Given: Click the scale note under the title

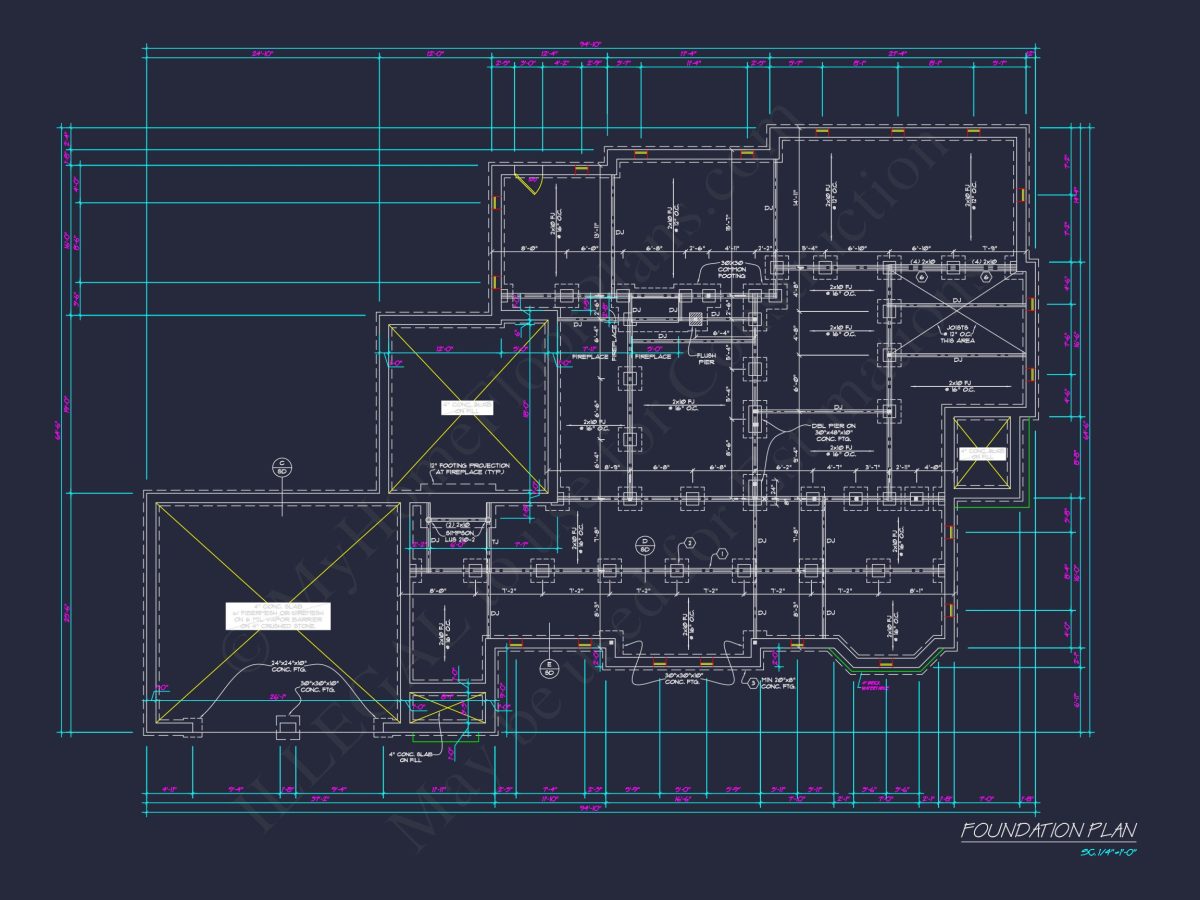Looking at the screenshot, I should point(1110,852).
